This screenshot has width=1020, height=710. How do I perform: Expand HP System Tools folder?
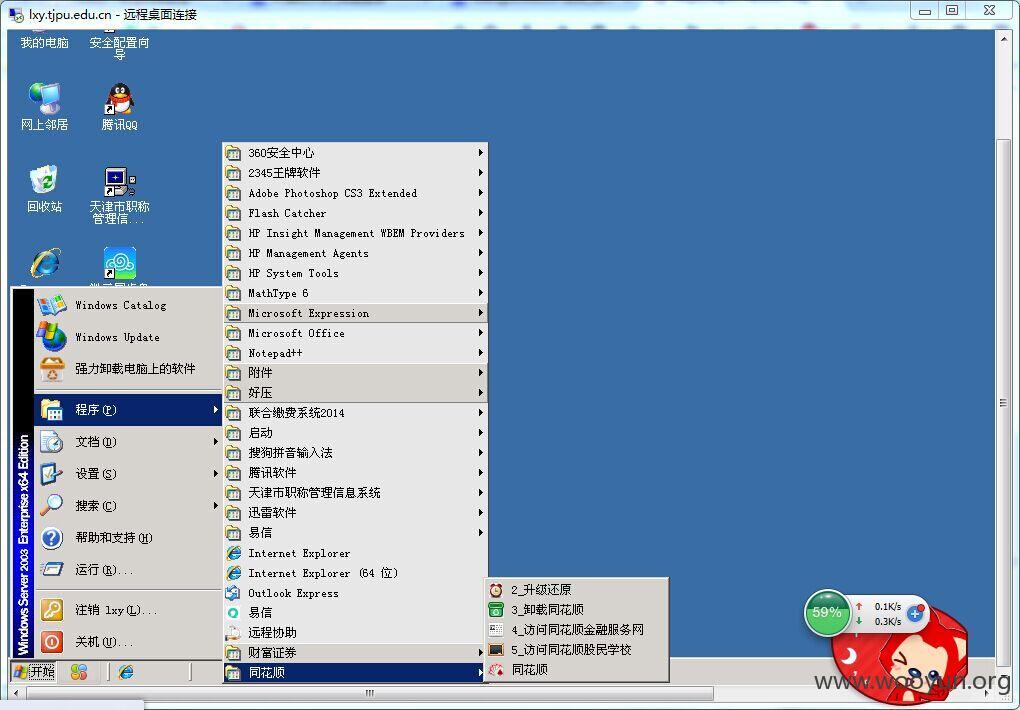point(355,273)
